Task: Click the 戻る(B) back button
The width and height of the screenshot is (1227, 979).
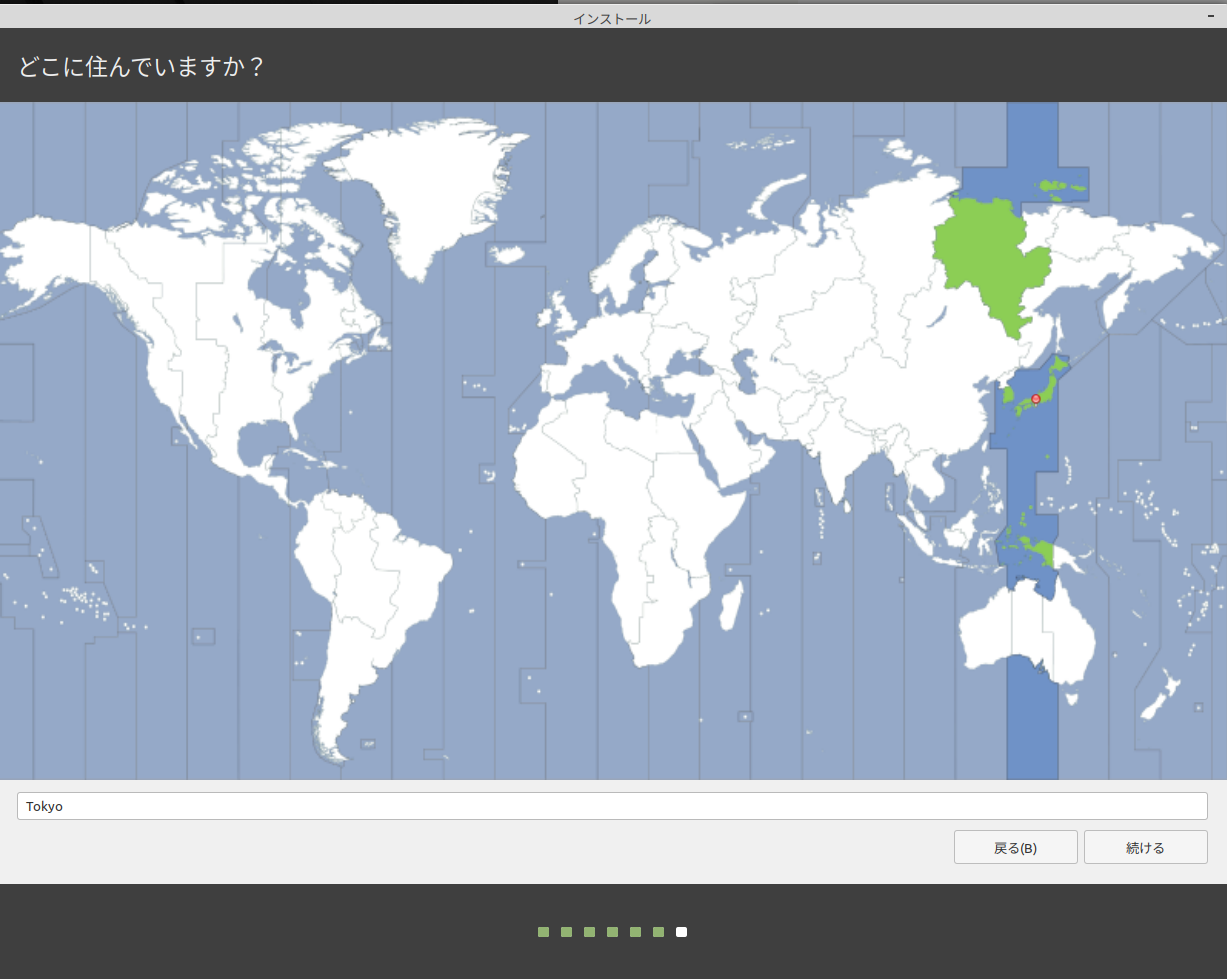Action: [x=1015, y=847]
